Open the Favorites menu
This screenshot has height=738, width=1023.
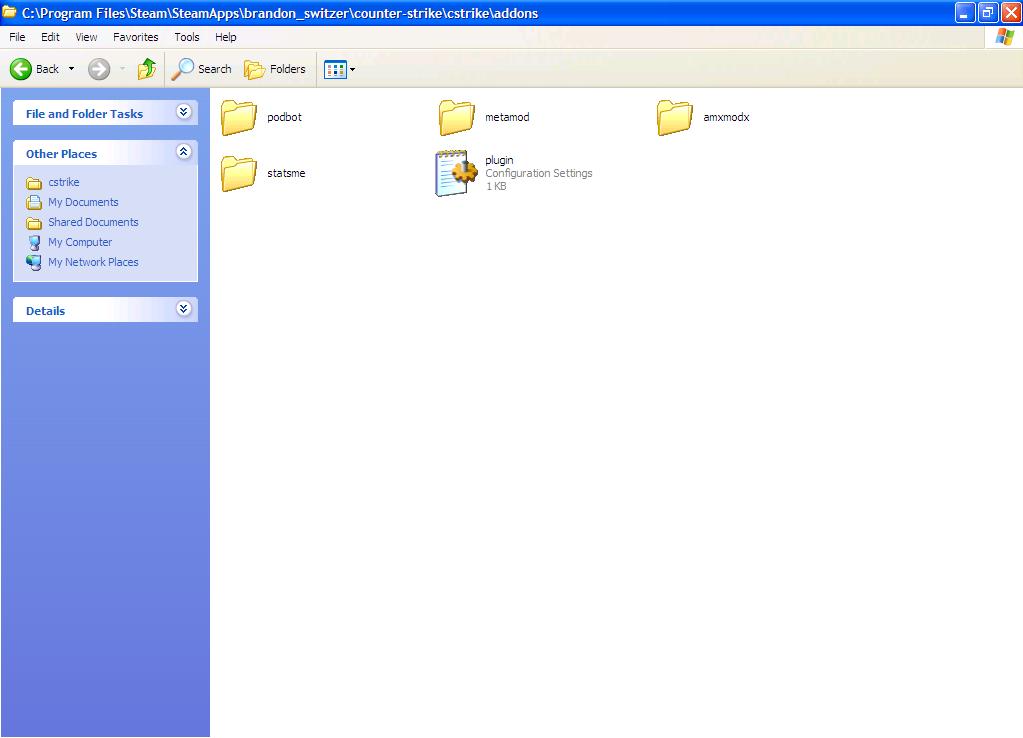[135, 37]
